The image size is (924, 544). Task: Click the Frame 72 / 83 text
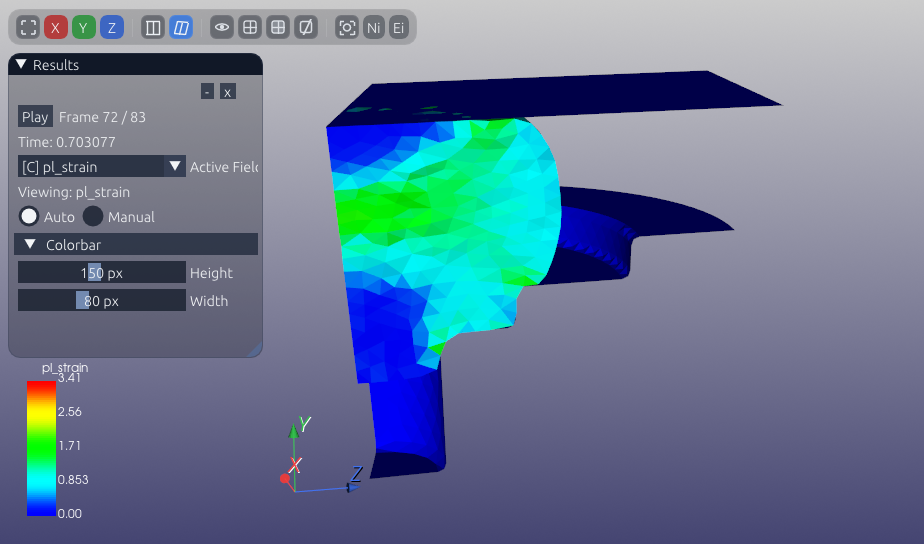coord(102,117)
